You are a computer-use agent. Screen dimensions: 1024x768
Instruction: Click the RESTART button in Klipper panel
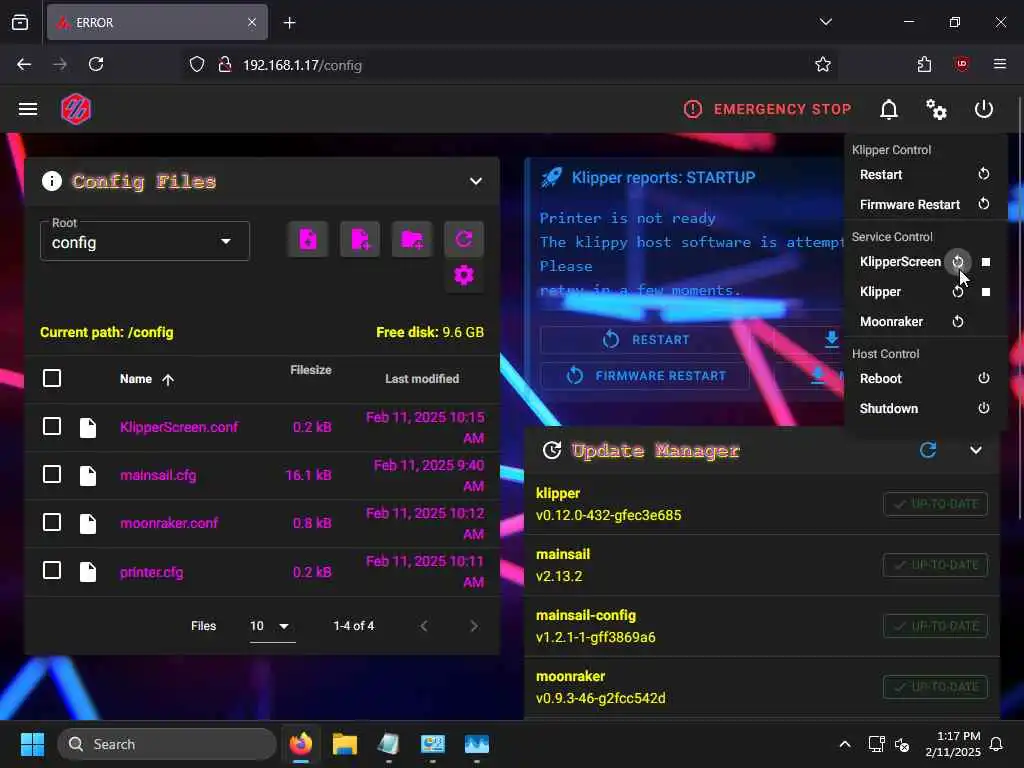point(645,340)
